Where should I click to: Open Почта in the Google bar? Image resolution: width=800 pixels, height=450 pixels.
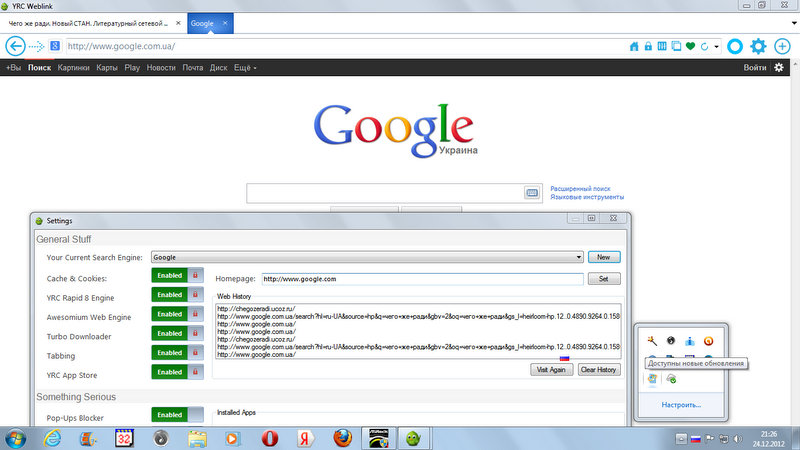[193, 67]
